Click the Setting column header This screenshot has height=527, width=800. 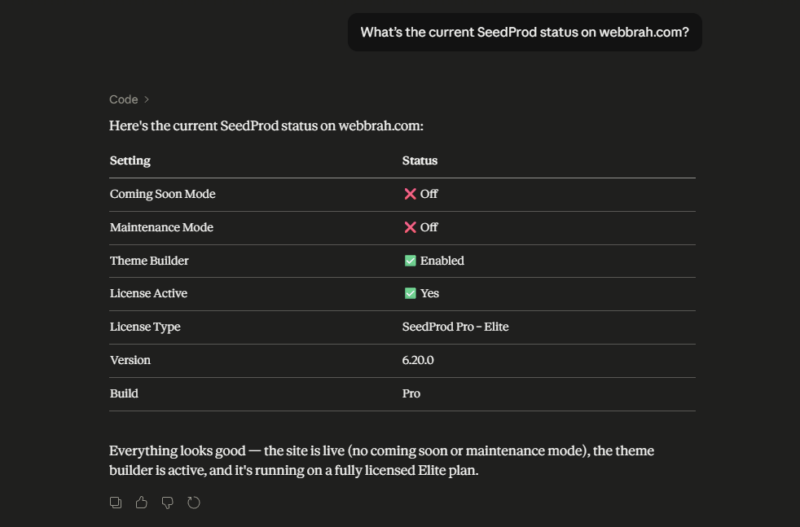click(130, 161)
